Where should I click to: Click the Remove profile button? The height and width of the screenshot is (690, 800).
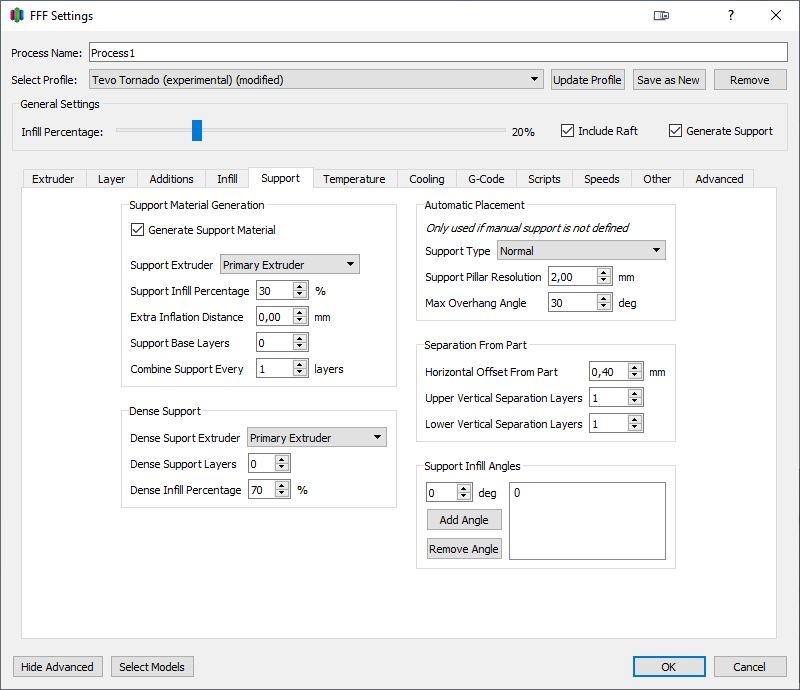click(x=749, y=80)
